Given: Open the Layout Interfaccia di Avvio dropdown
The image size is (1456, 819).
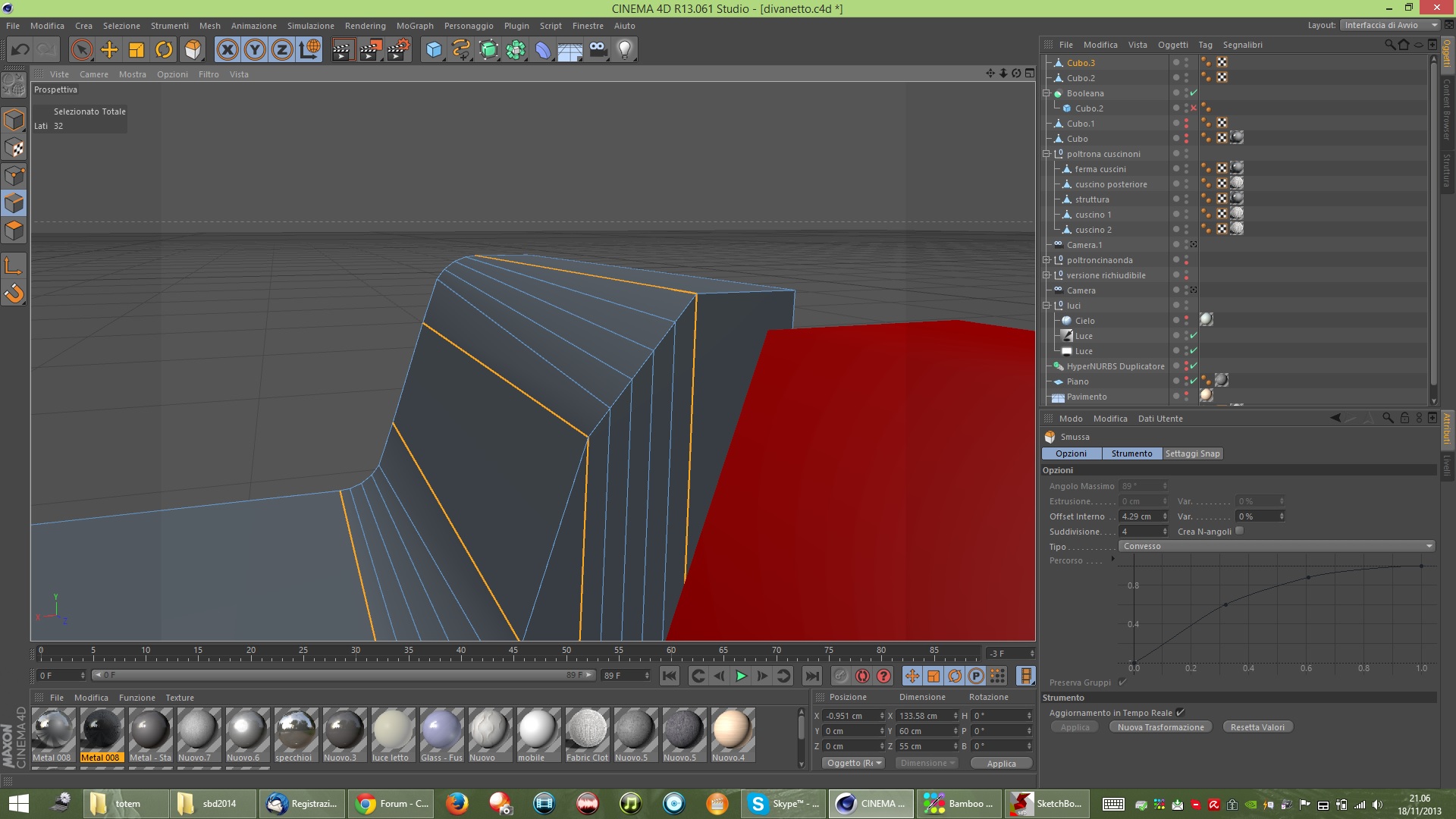Looking at the screenshot, I should click(x=1389, y=25).
